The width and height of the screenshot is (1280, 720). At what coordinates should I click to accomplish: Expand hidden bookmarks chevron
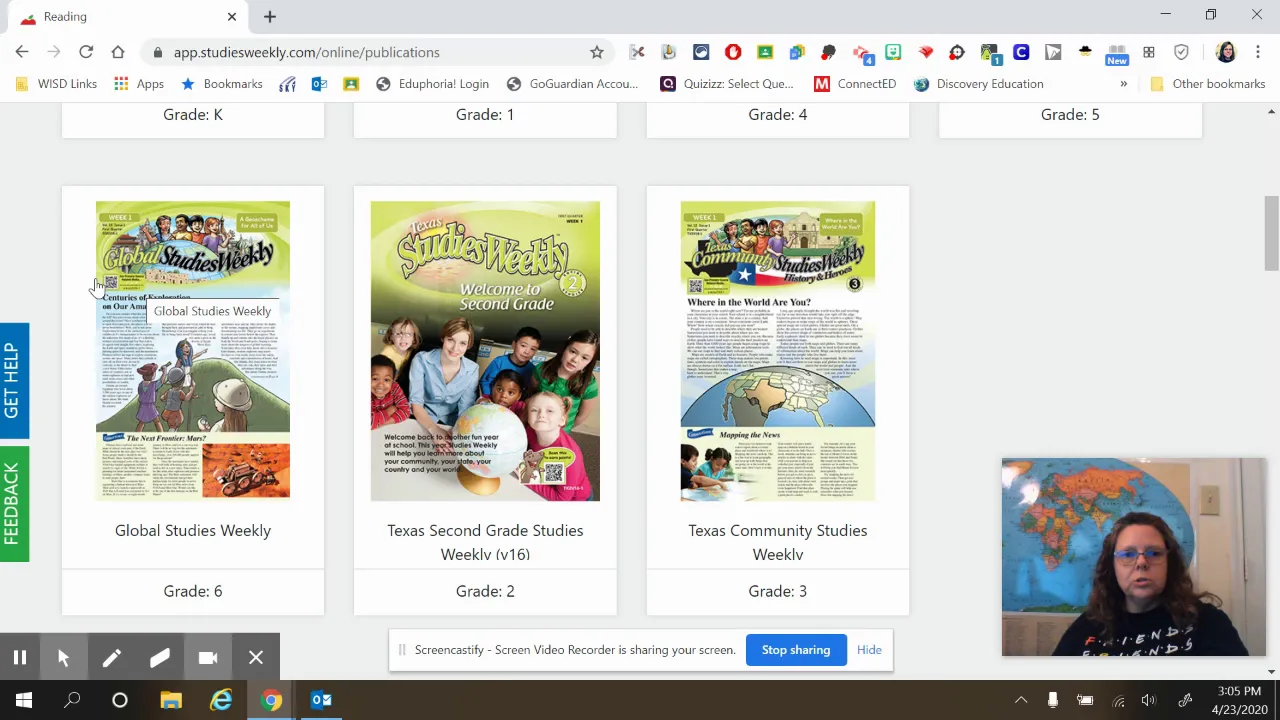click(1123, 84)
